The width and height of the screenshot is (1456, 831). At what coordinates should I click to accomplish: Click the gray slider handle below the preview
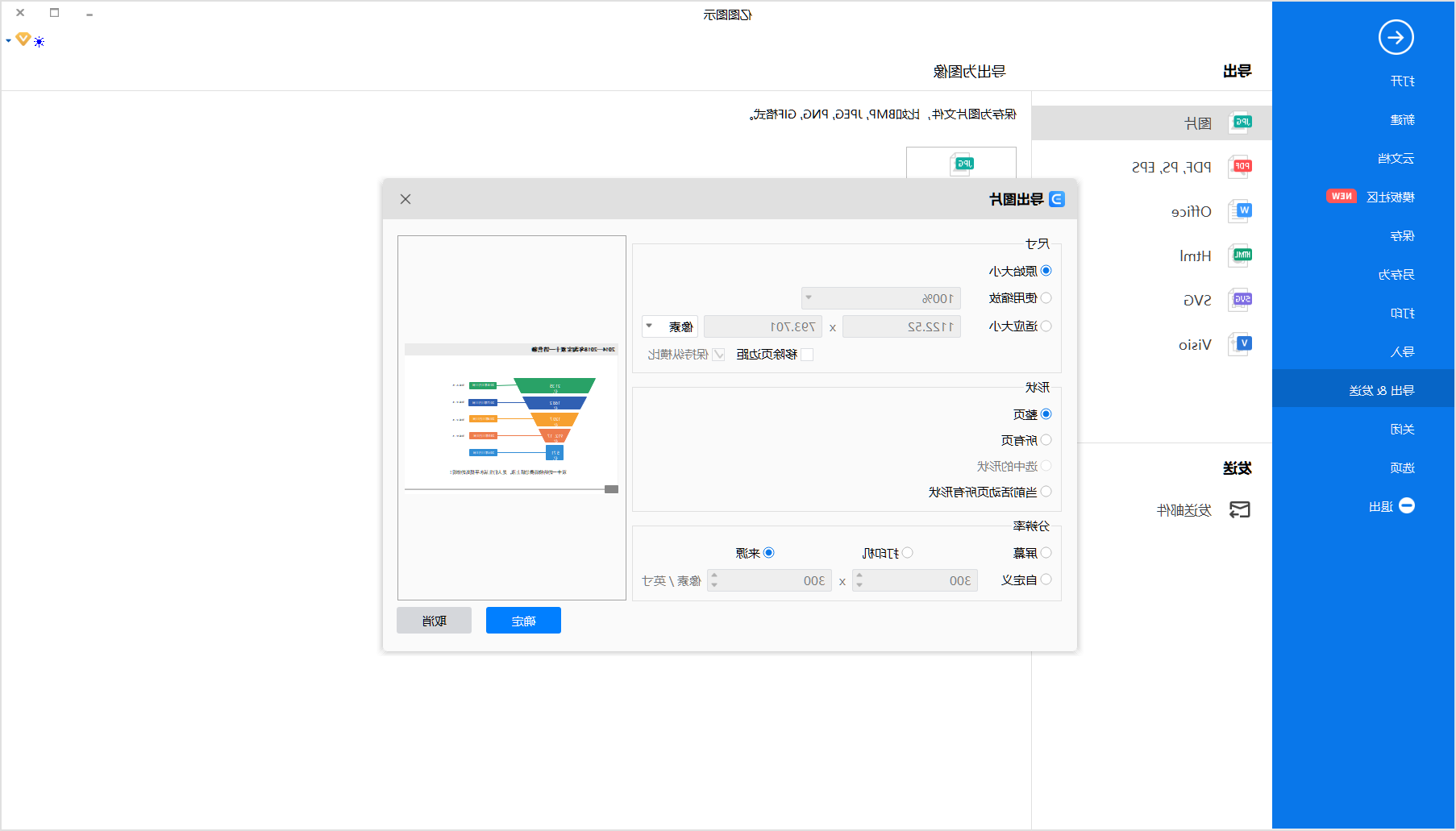pyautogui.click(x=611, y=489)
